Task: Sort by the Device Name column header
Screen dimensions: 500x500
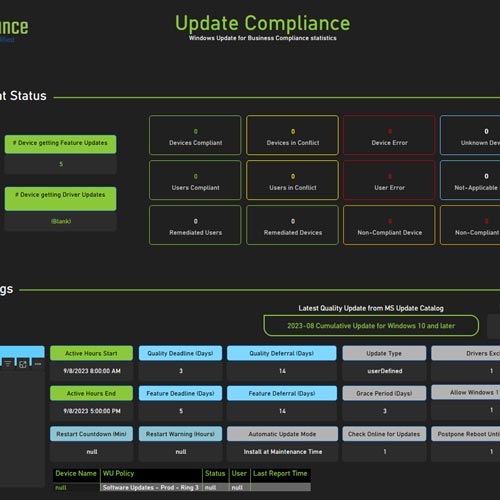Action: coord(76,474)
